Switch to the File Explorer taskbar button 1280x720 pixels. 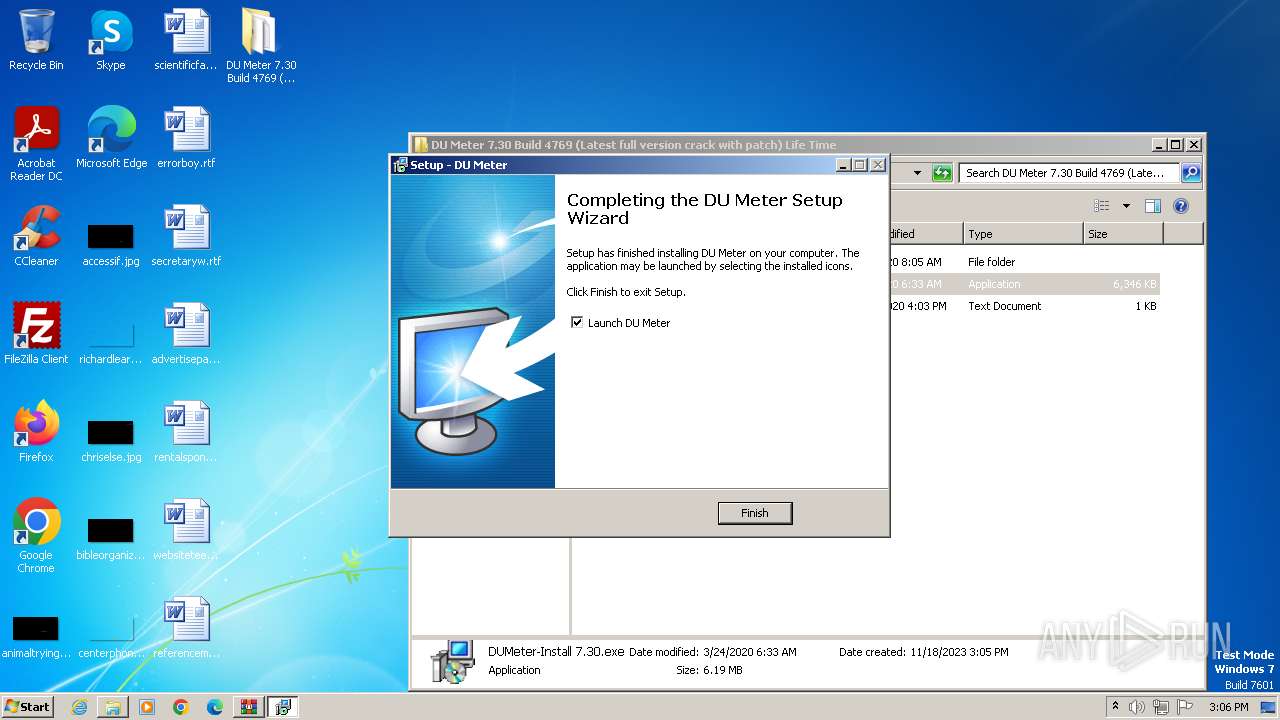coord(113,707)
